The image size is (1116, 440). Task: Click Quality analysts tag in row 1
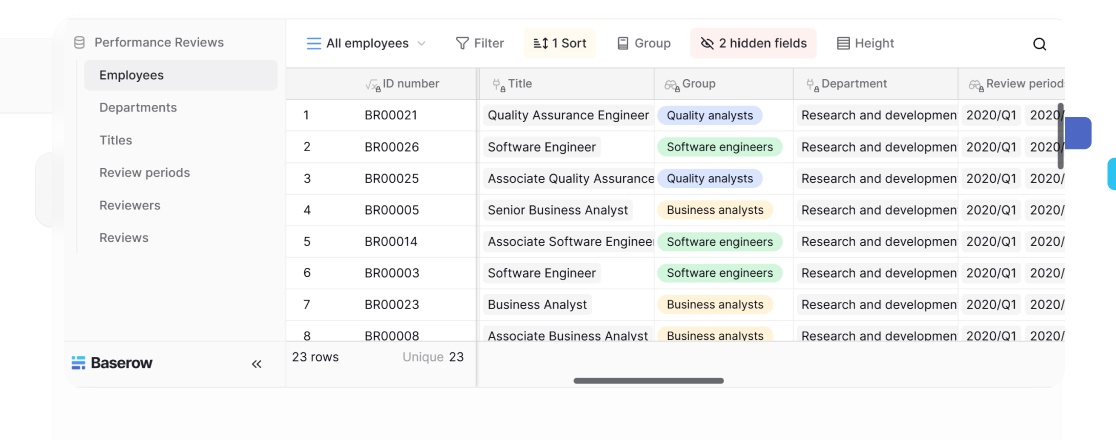(x=710, y=115)
